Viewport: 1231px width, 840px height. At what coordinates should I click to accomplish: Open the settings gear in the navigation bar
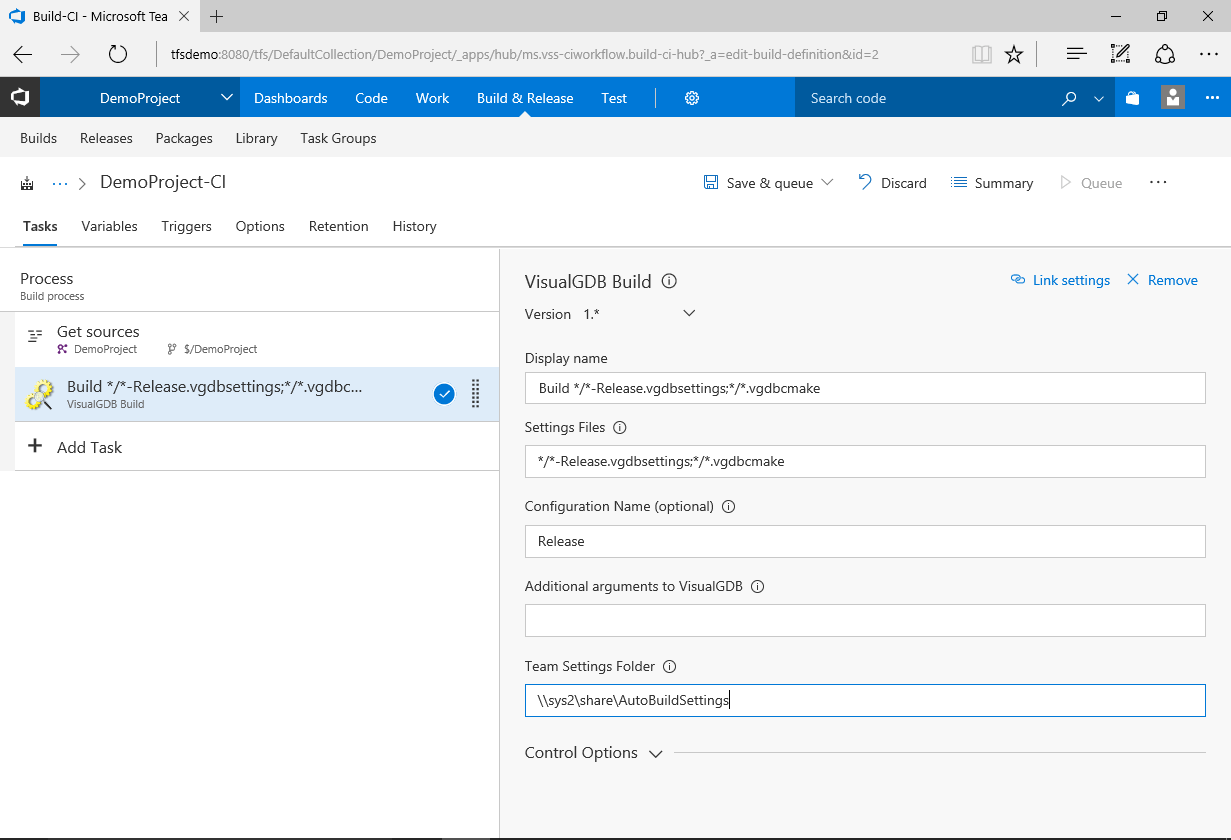692,98
